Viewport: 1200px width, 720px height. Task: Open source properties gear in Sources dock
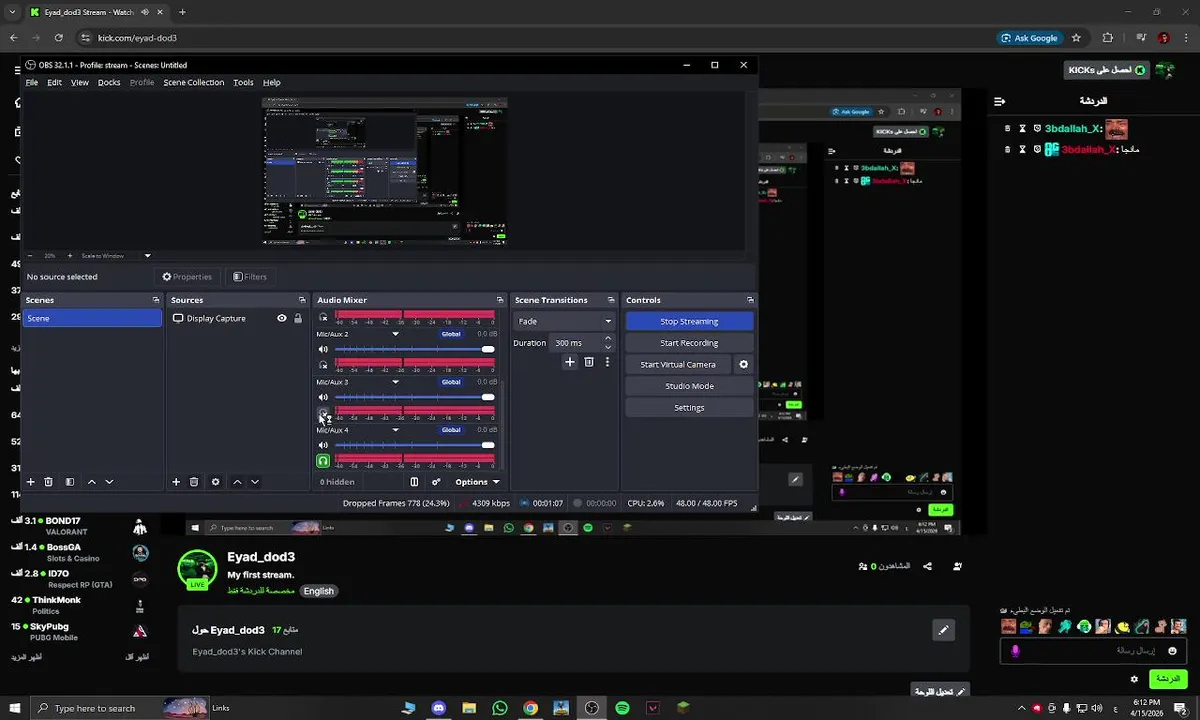[215, 482]
